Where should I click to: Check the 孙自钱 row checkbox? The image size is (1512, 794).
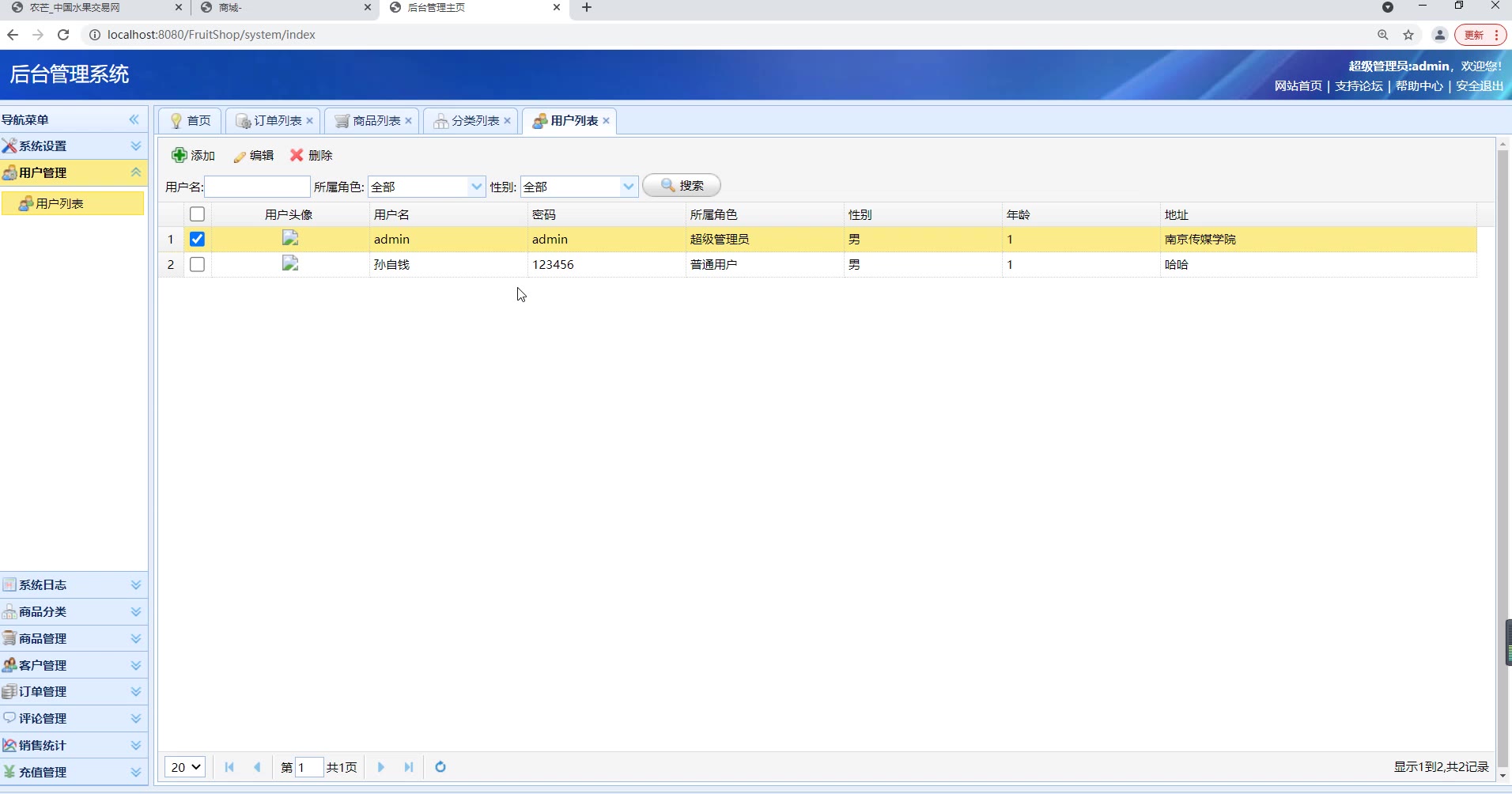(x=198, y=264)
